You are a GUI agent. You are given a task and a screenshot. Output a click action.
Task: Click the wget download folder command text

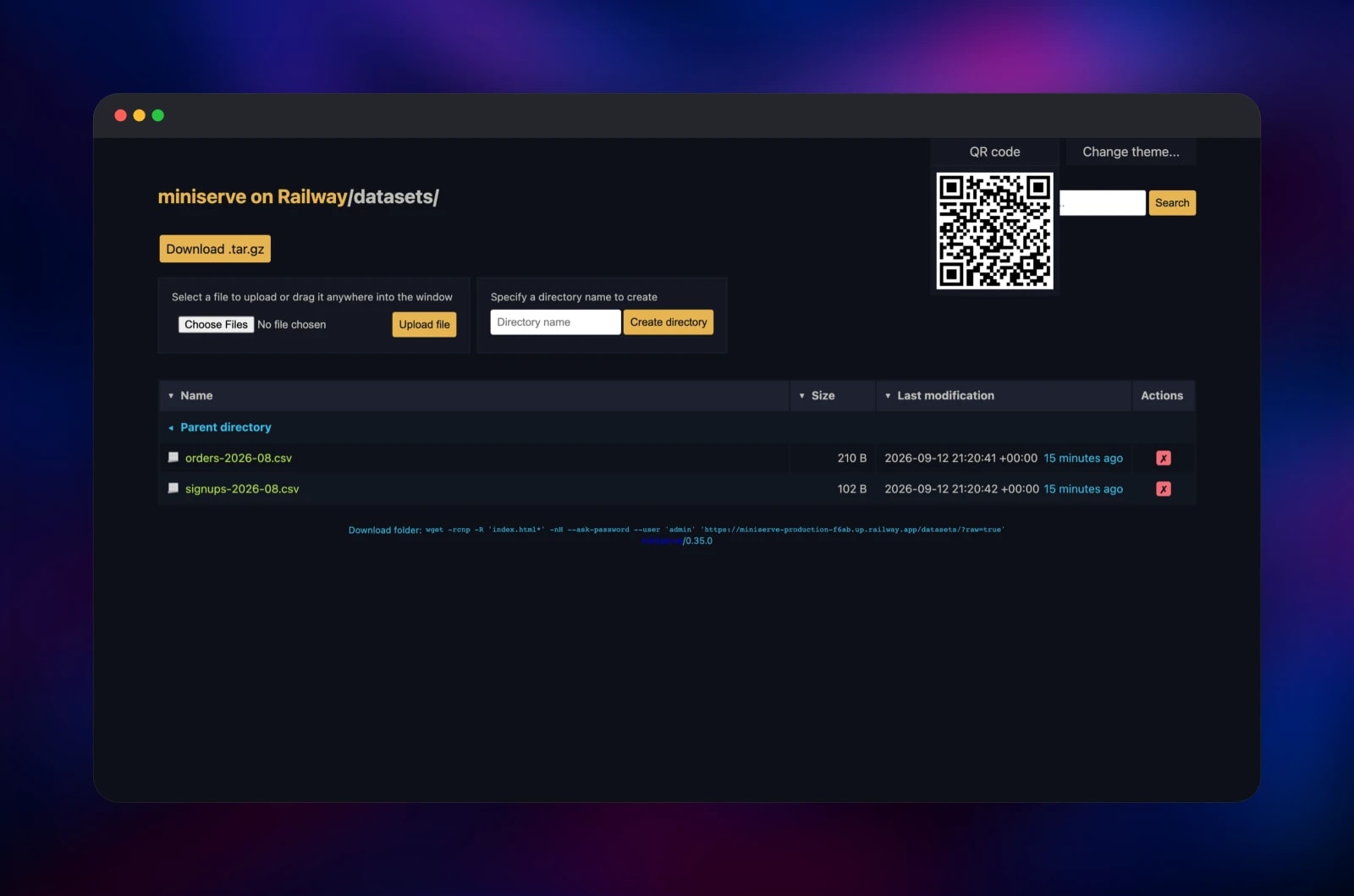714,530
